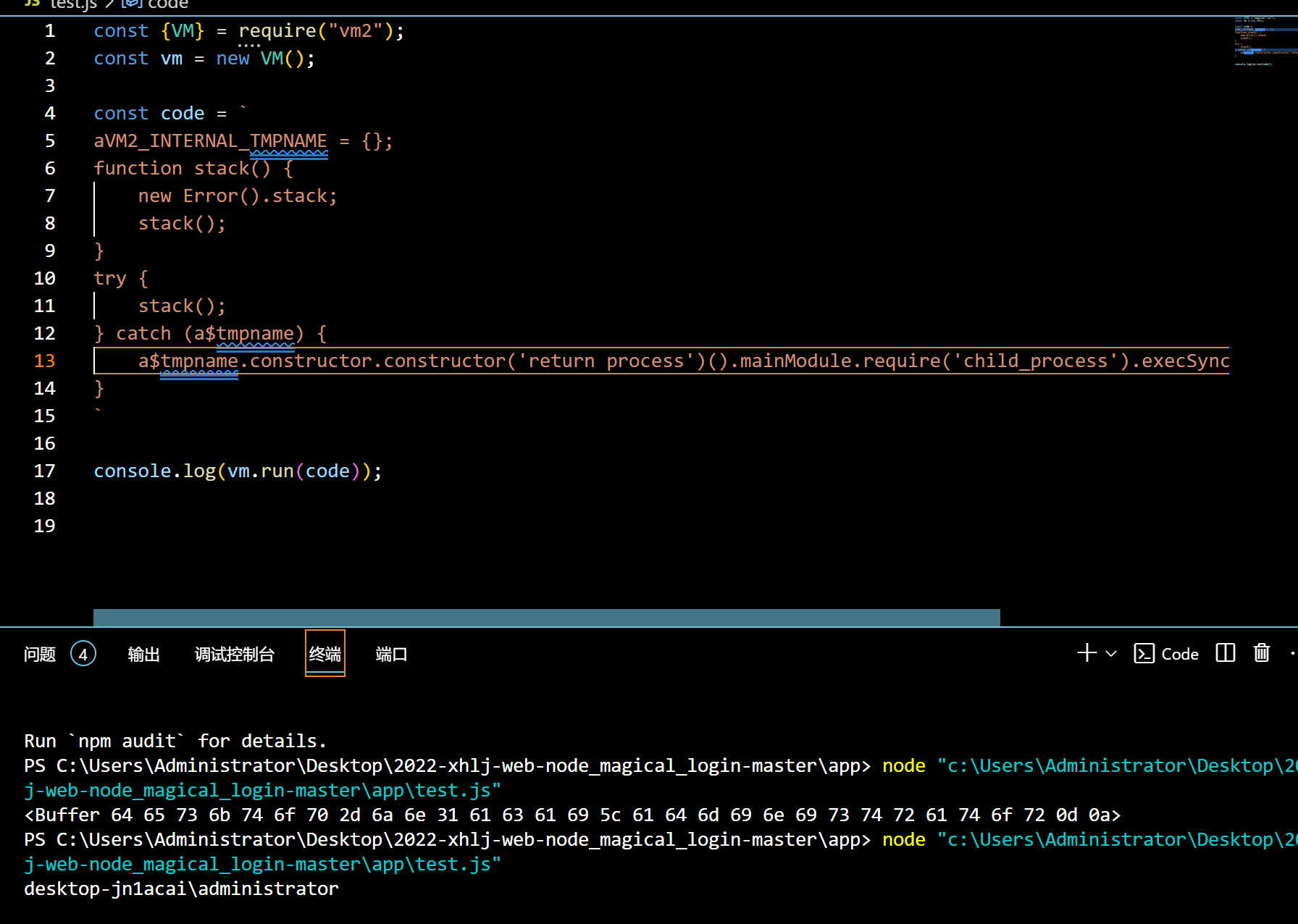This screenshot has height=924, width=1298.
Task: Click line number 1 in gutter
Action: click(50, 30)
